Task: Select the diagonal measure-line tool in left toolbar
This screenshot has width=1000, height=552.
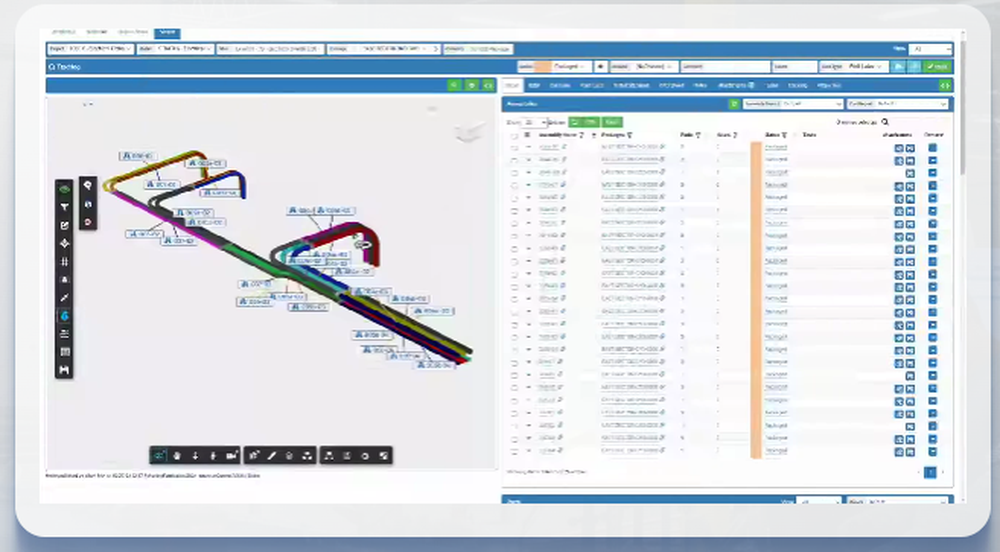Action: pos(64,298)
